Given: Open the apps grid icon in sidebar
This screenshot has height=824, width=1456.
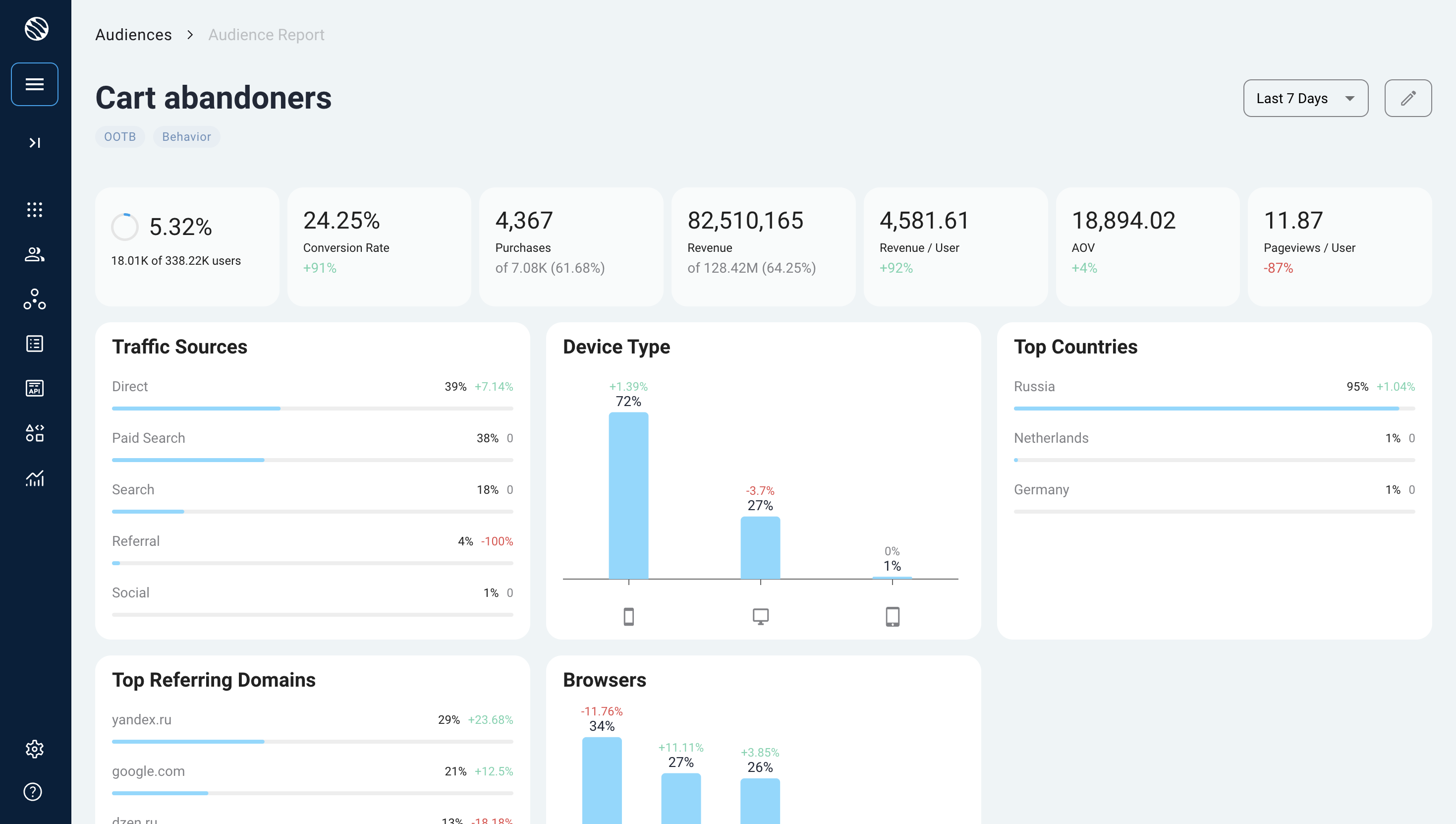Looking at the screenshot, I should pyautogui.click(x=35, y=209).
